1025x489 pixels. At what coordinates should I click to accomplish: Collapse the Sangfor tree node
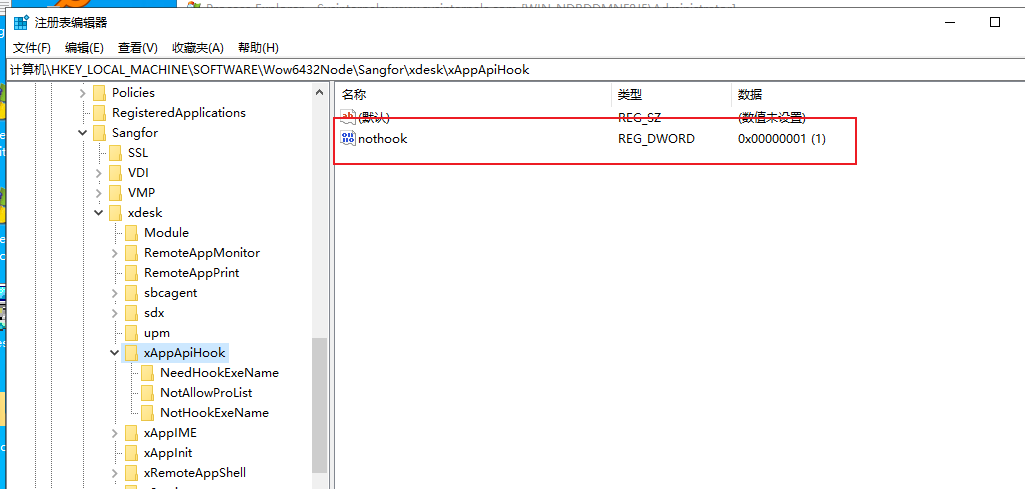tap(82, 133)
